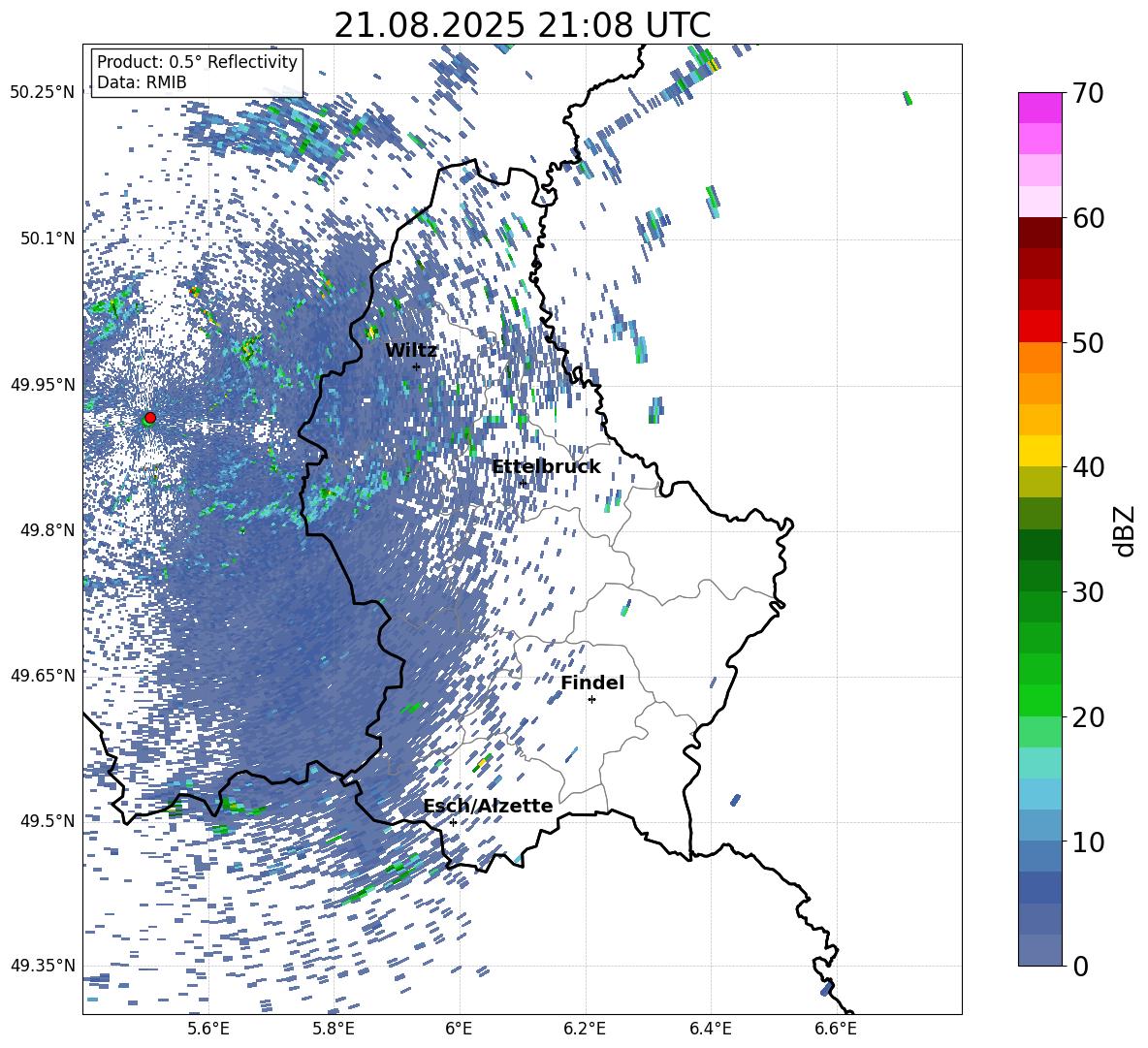Click the 6.4°E longitude label
1148x1048 pixels.
(710, 1029)
